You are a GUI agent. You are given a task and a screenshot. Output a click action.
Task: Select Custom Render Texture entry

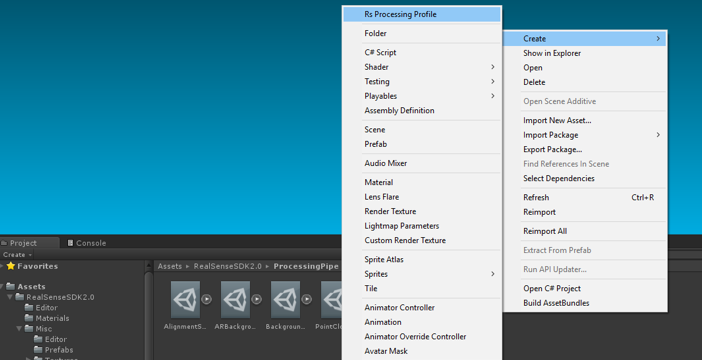(x=422, y=240)
